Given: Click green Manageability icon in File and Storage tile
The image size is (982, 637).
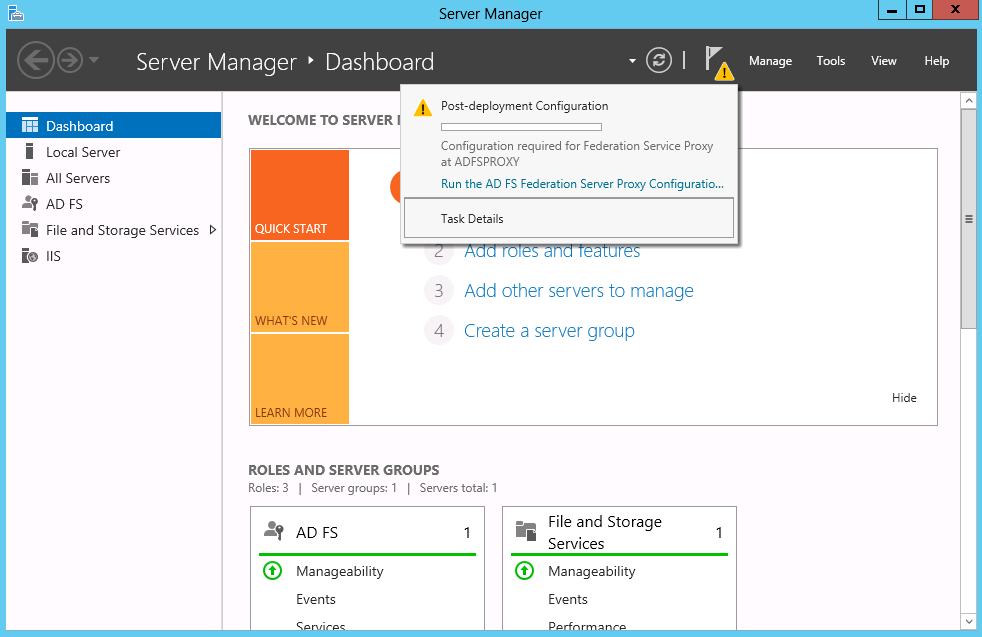Looking at the screenshot, I should click(524, 571).
